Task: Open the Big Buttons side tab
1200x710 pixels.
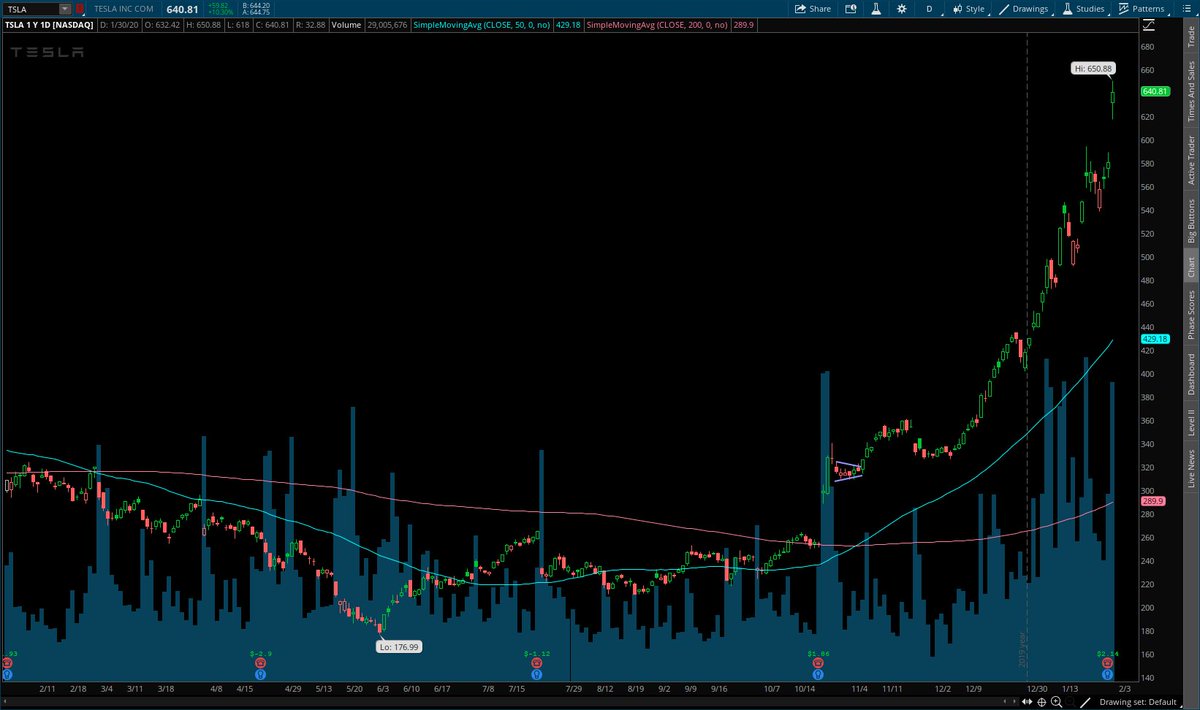Action: 1190,221
